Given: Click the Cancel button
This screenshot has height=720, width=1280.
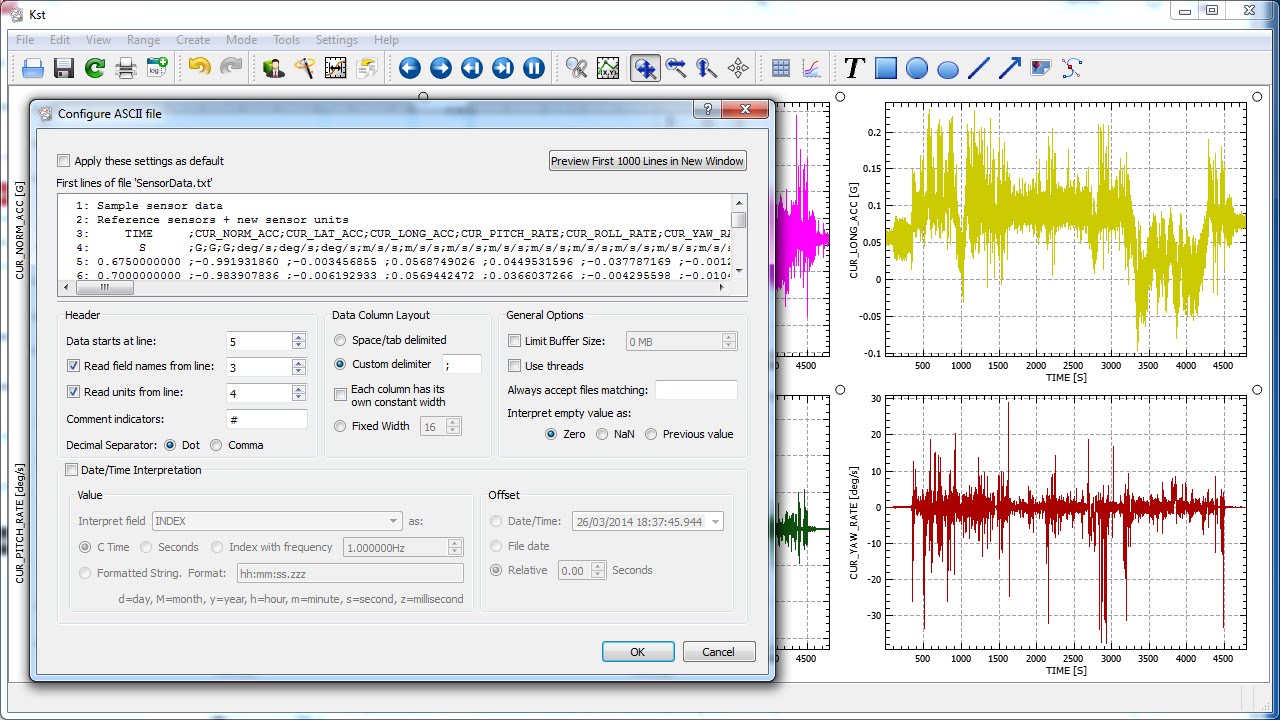Looking at the screenshot, I should (718, 652).
